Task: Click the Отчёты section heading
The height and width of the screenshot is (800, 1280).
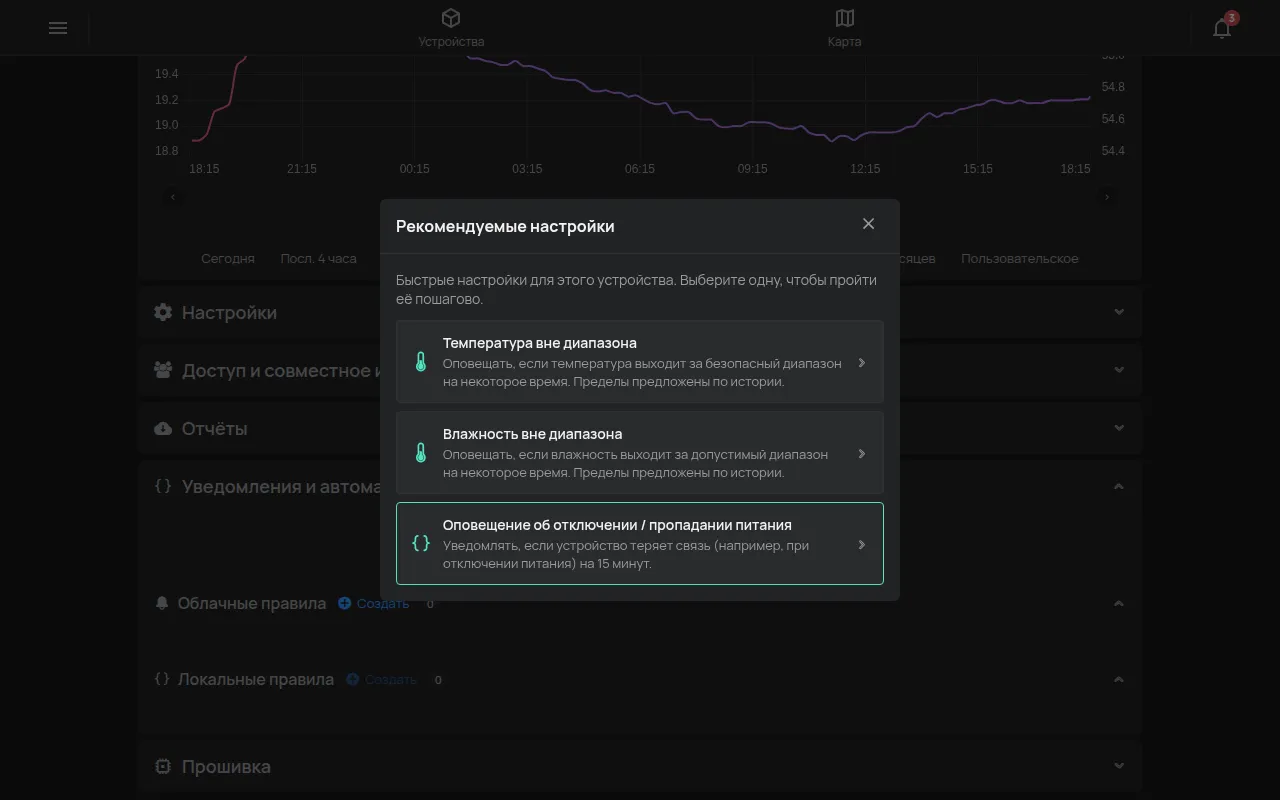Action: click(x=214, y=428)
